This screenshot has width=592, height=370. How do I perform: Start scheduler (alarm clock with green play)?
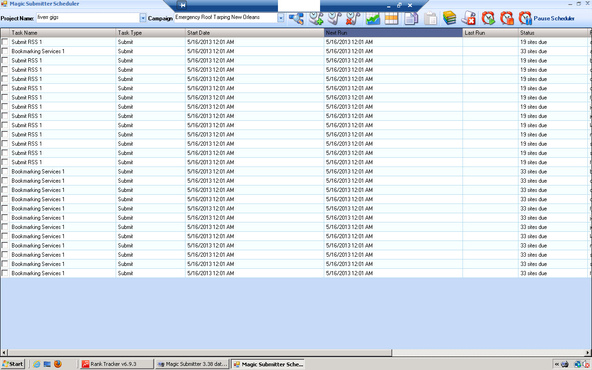point(488,18)
